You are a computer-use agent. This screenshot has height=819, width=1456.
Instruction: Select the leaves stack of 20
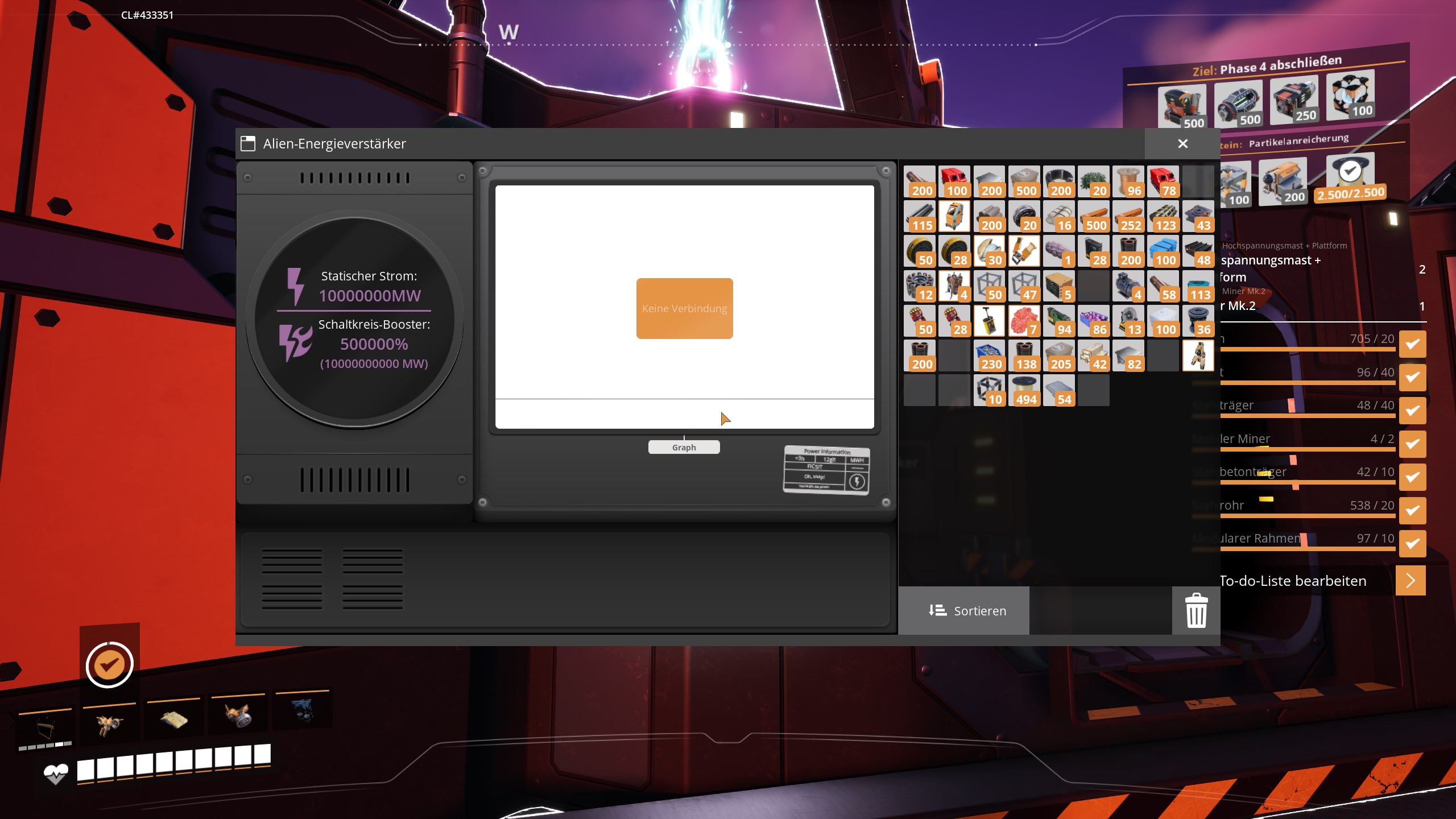(1093, 181)
